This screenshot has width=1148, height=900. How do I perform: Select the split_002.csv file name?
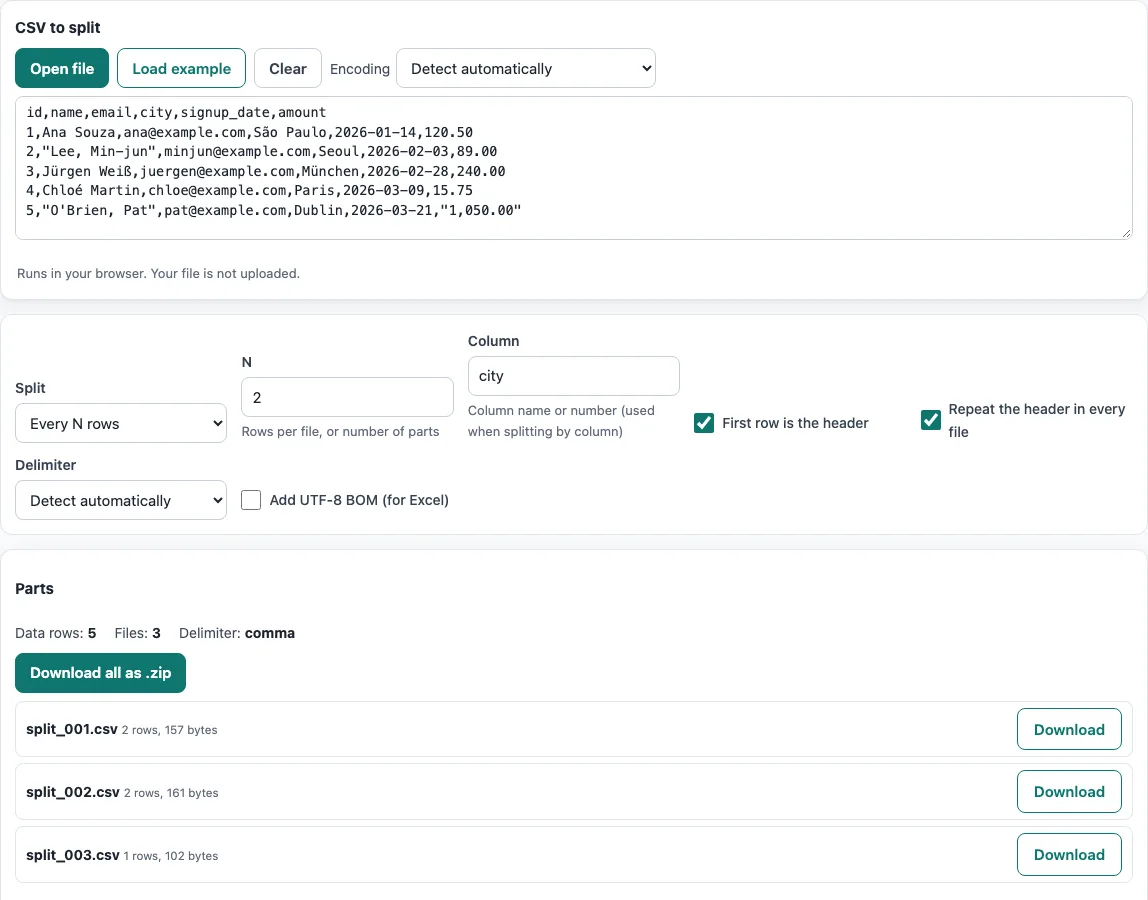tap(72, 792)
